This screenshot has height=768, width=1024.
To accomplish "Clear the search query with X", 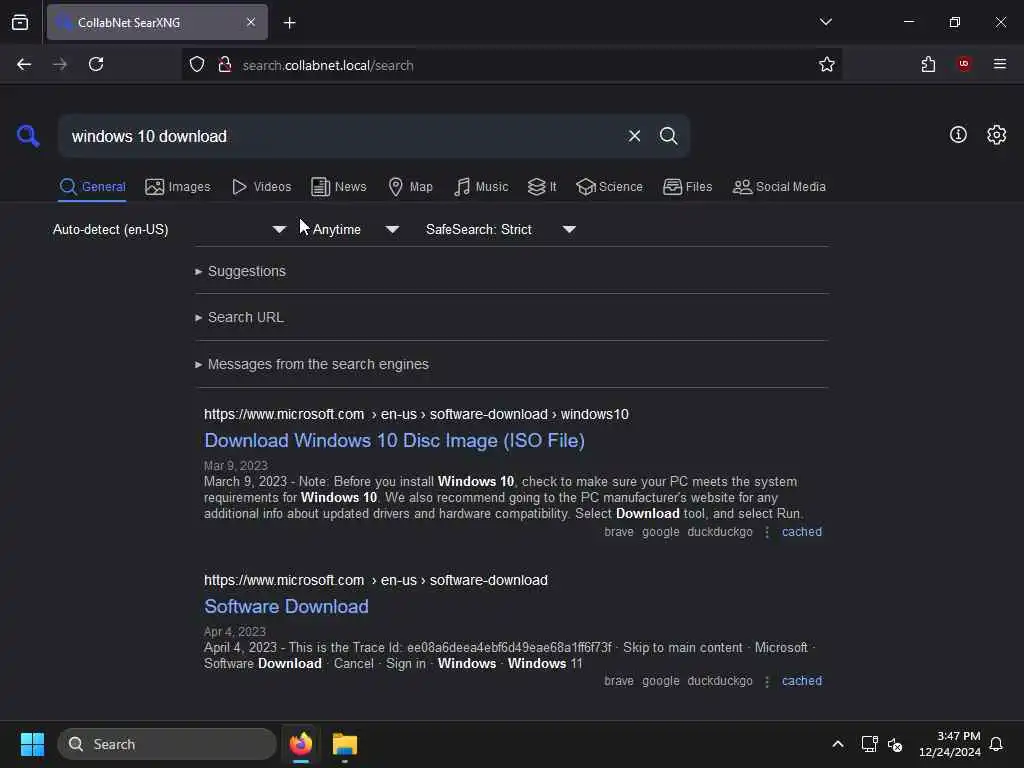I will 634,136.
